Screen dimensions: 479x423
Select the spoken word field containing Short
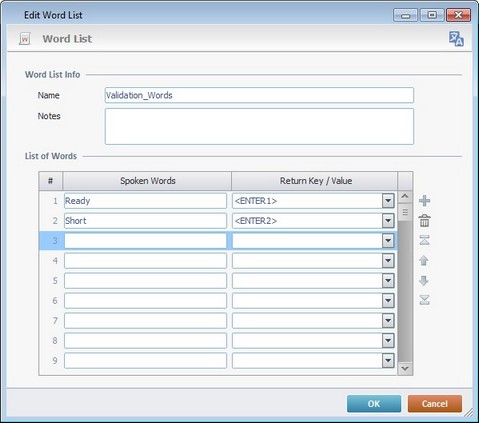[x=145, y=221]
